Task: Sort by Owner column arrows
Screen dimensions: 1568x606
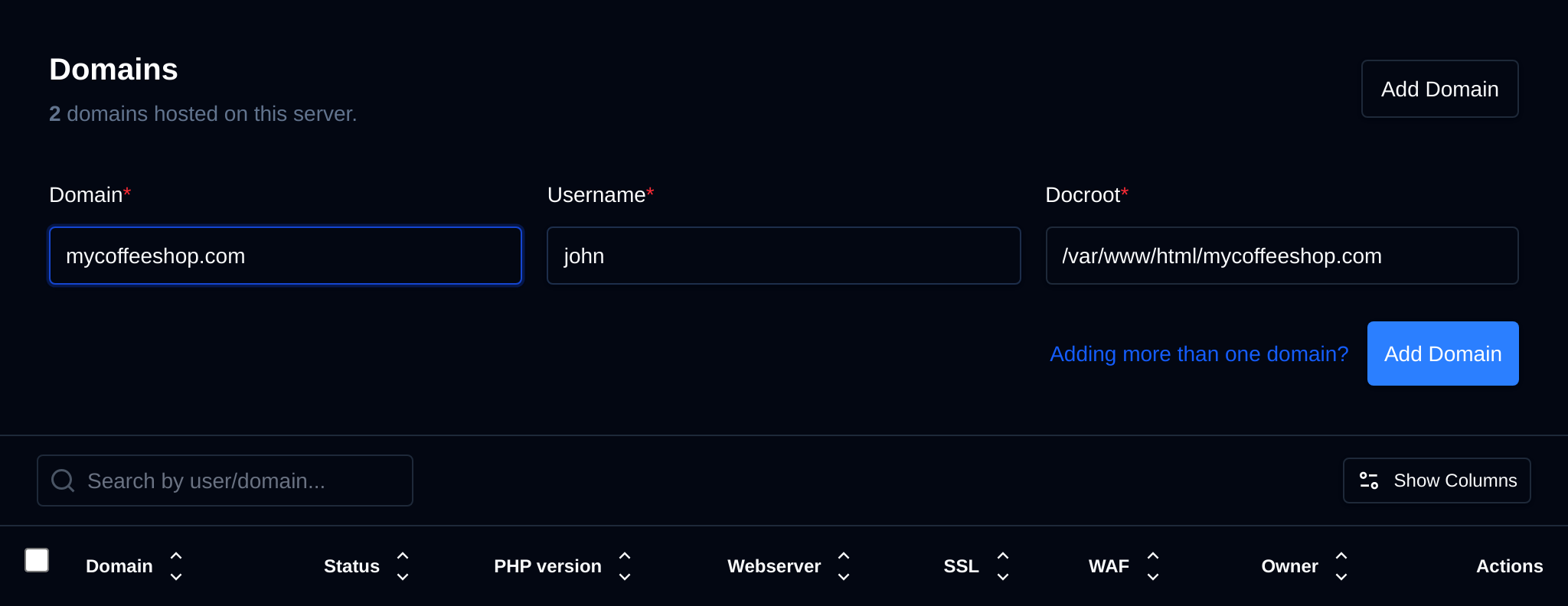Action: [x=1341, y=566]
